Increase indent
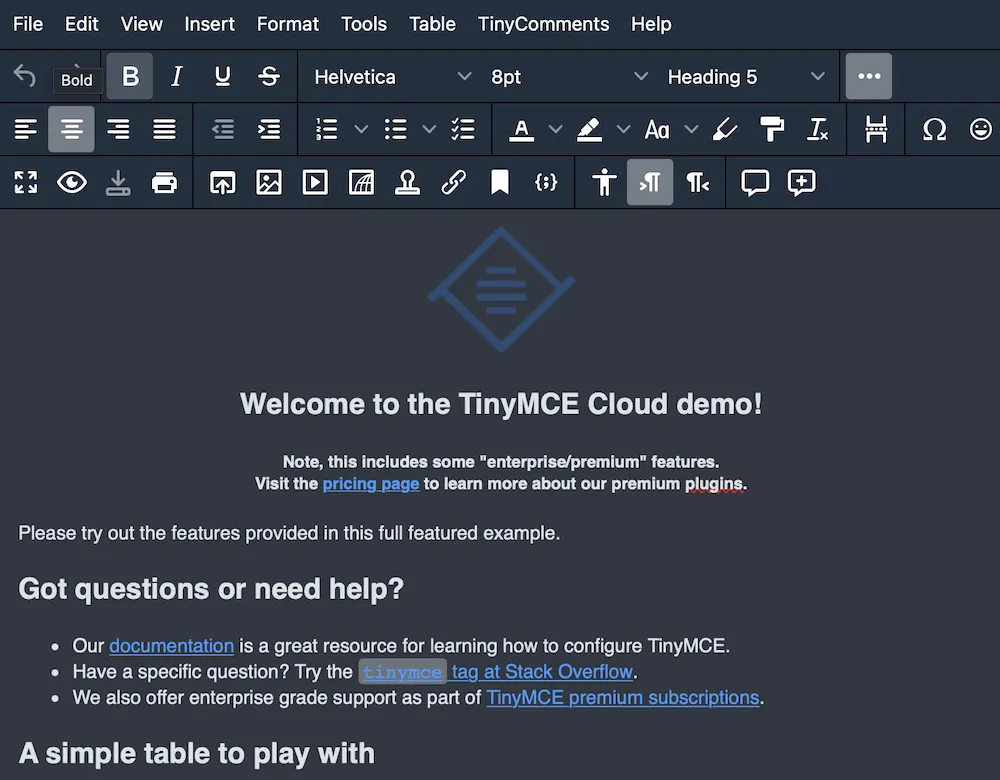Image resolution: width=1000 pixels, height=780 pixels. click(x=269, y=129)
